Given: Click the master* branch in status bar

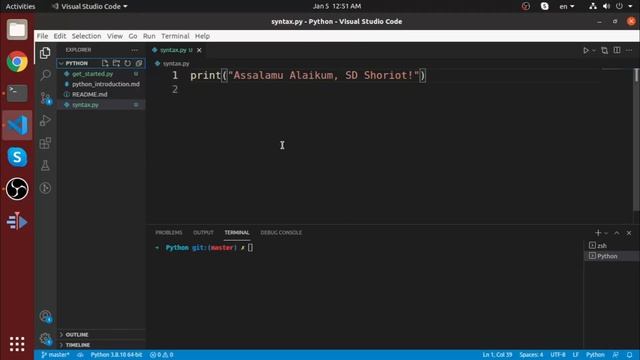Looking at the screenshot, I should click(55, 355).
